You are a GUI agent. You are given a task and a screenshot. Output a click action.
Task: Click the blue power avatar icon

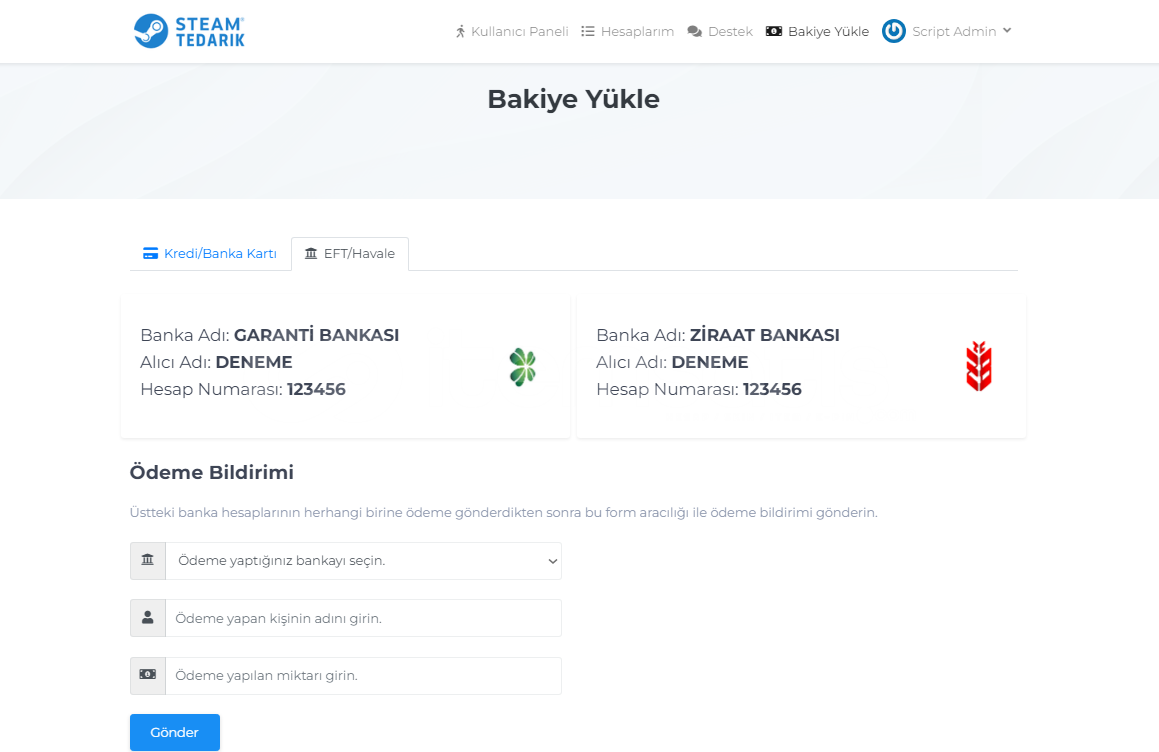click(x=894, y=31)
